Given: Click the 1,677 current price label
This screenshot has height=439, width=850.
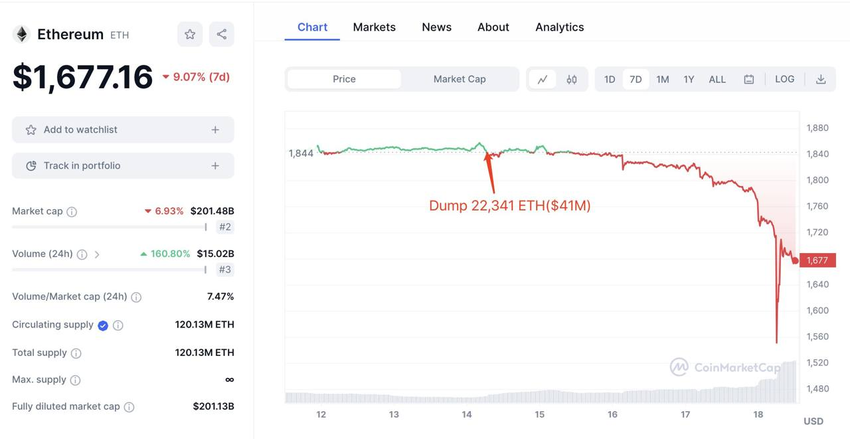Looking at the screenshot, I should tap(817, 260).
